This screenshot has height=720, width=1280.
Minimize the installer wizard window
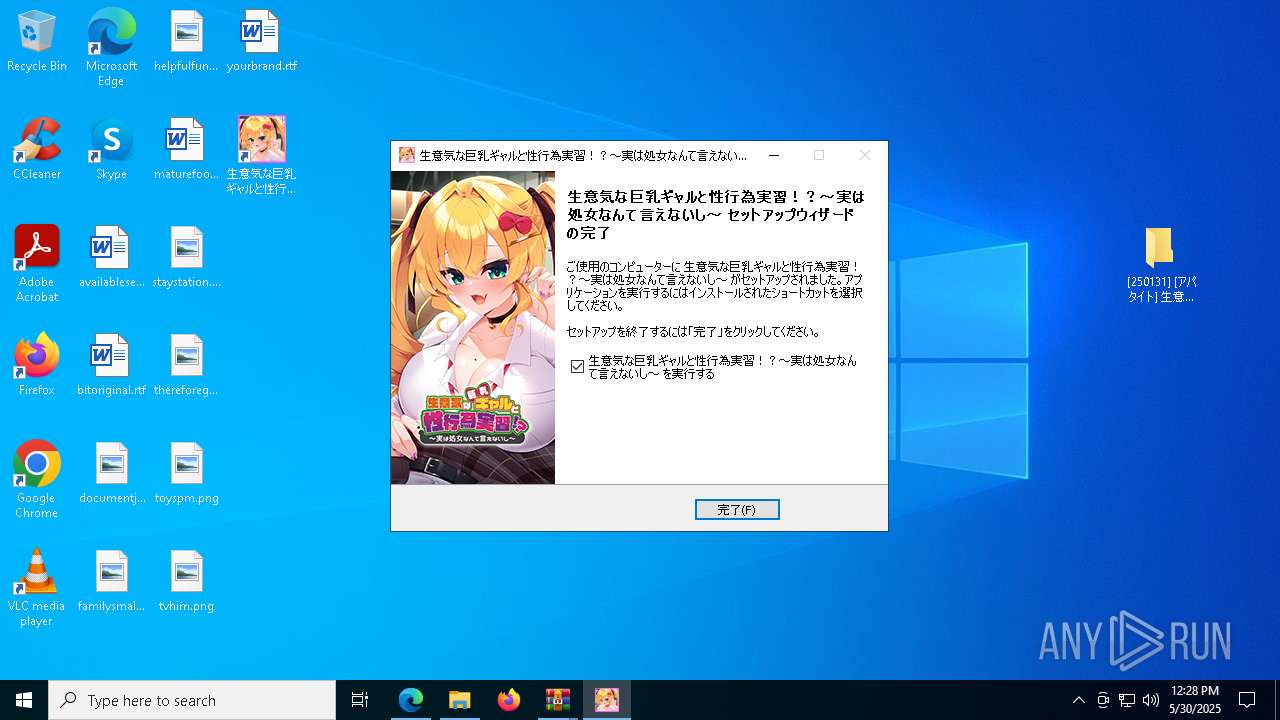[x=773, y=156]
